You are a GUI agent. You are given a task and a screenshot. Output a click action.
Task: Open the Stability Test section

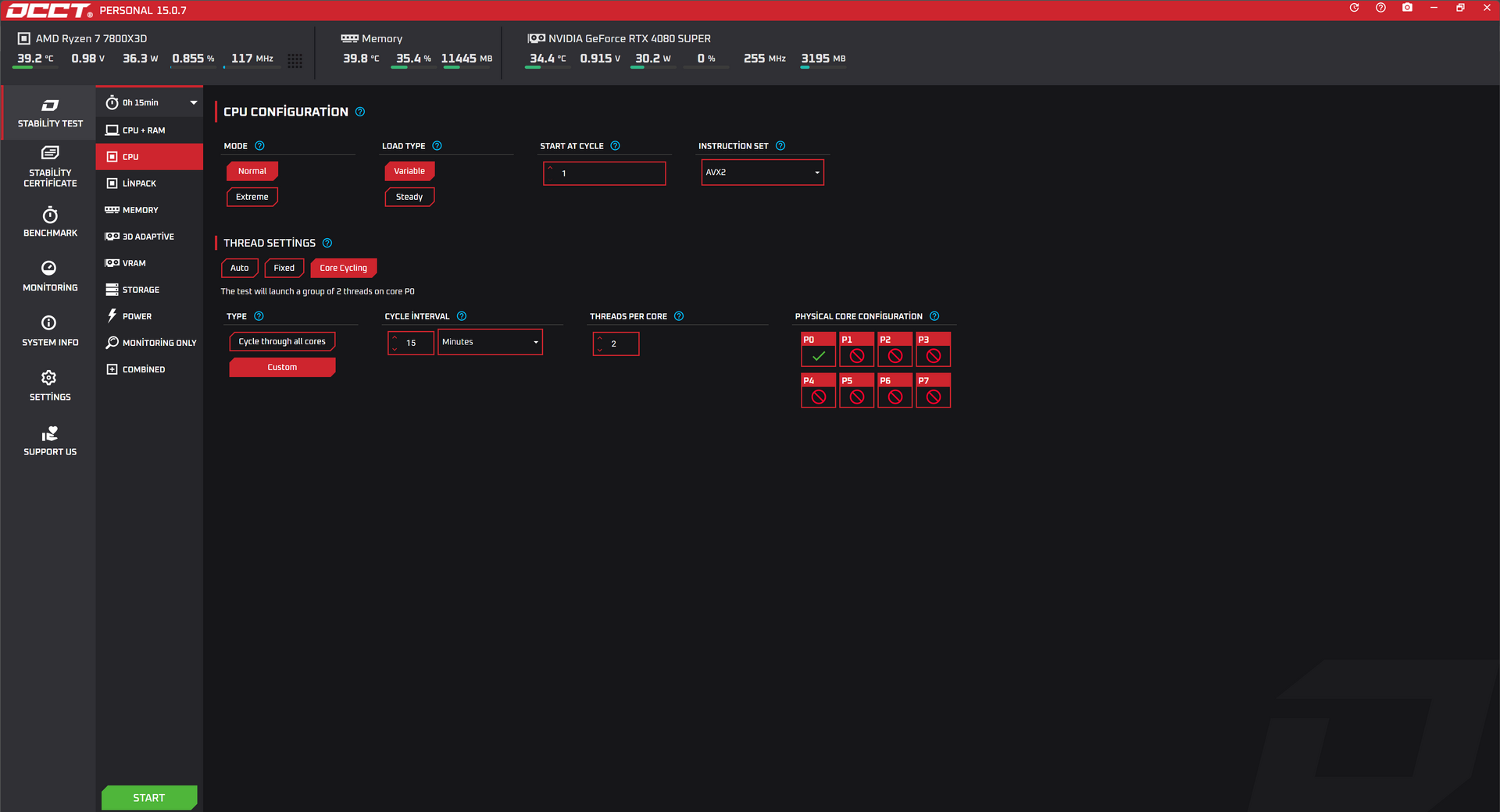tap(50, 112)
